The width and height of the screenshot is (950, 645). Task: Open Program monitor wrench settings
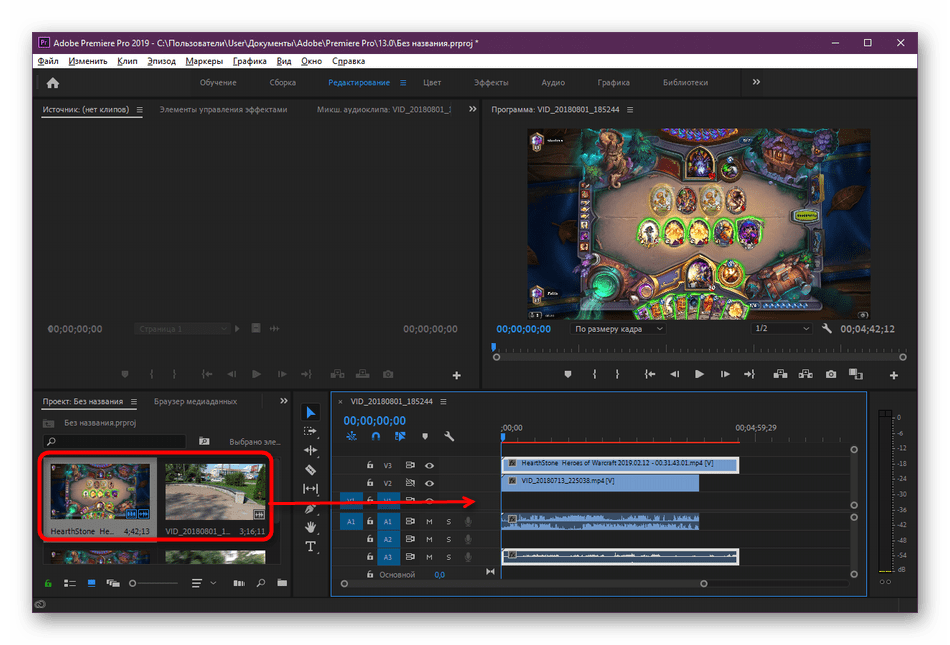click(x=826, y=328)
